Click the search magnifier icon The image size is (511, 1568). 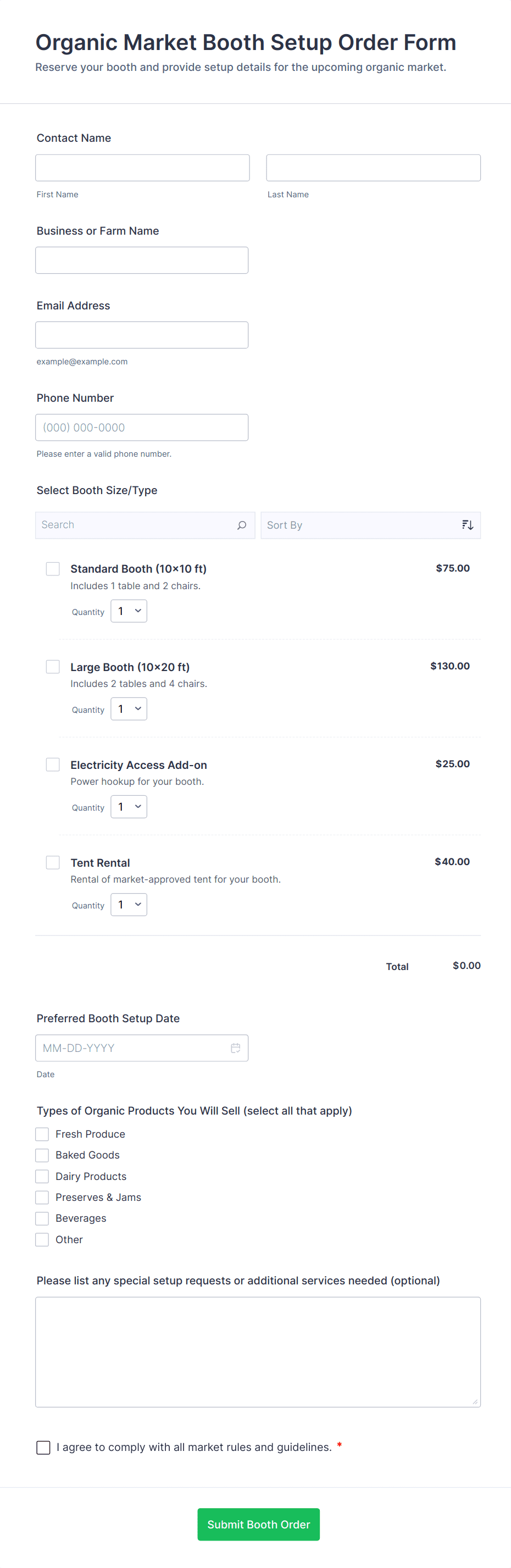tap(242, 525)
